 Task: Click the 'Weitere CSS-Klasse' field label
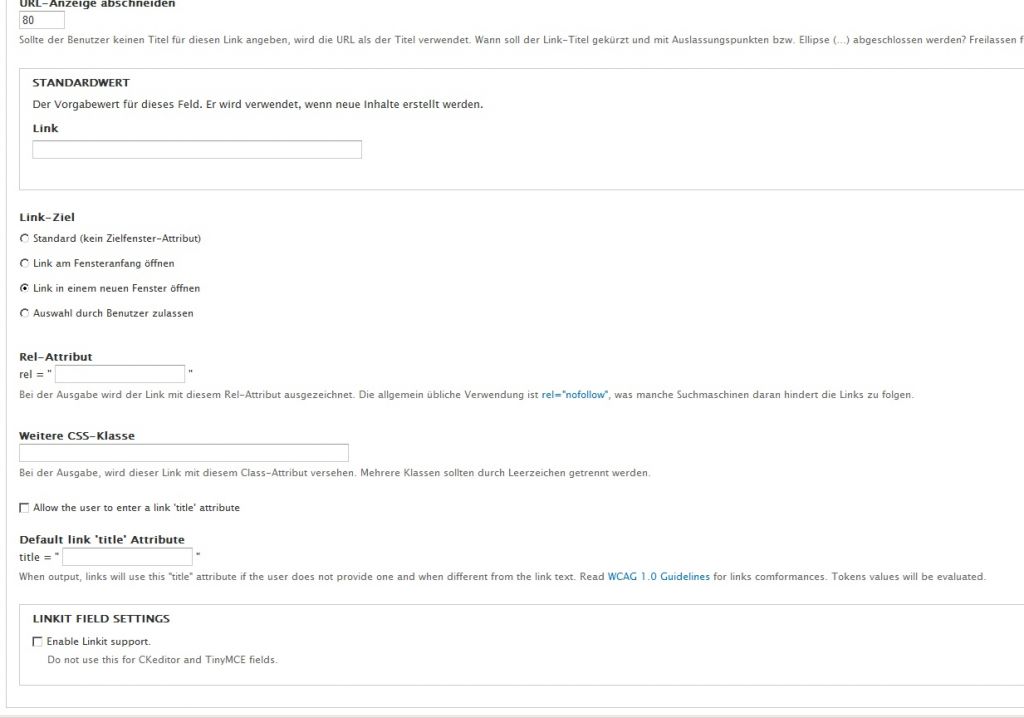(x=77, y=436)
